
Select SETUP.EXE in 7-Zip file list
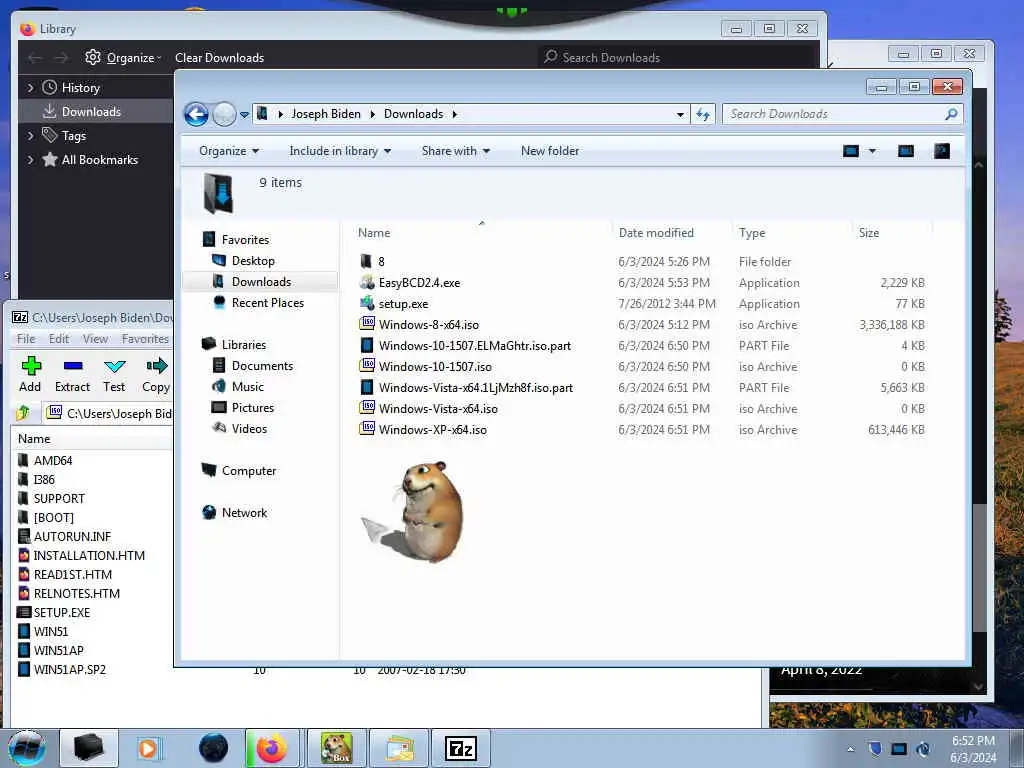62,613
